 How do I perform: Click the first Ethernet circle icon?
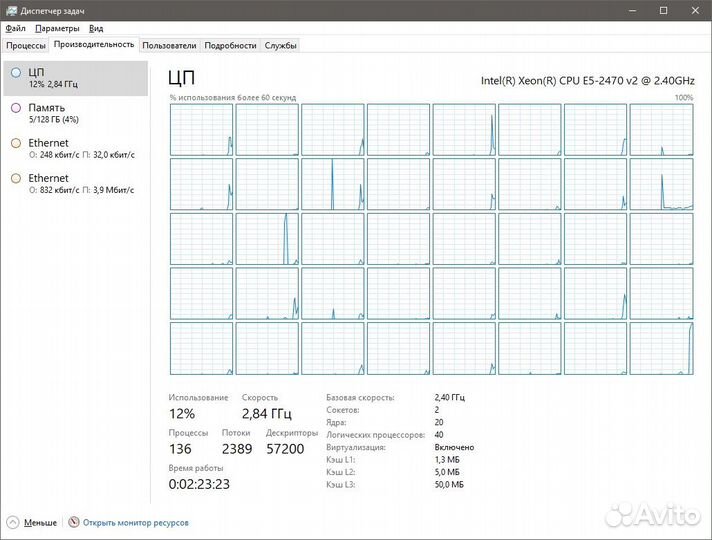click(x=16, y=143)
